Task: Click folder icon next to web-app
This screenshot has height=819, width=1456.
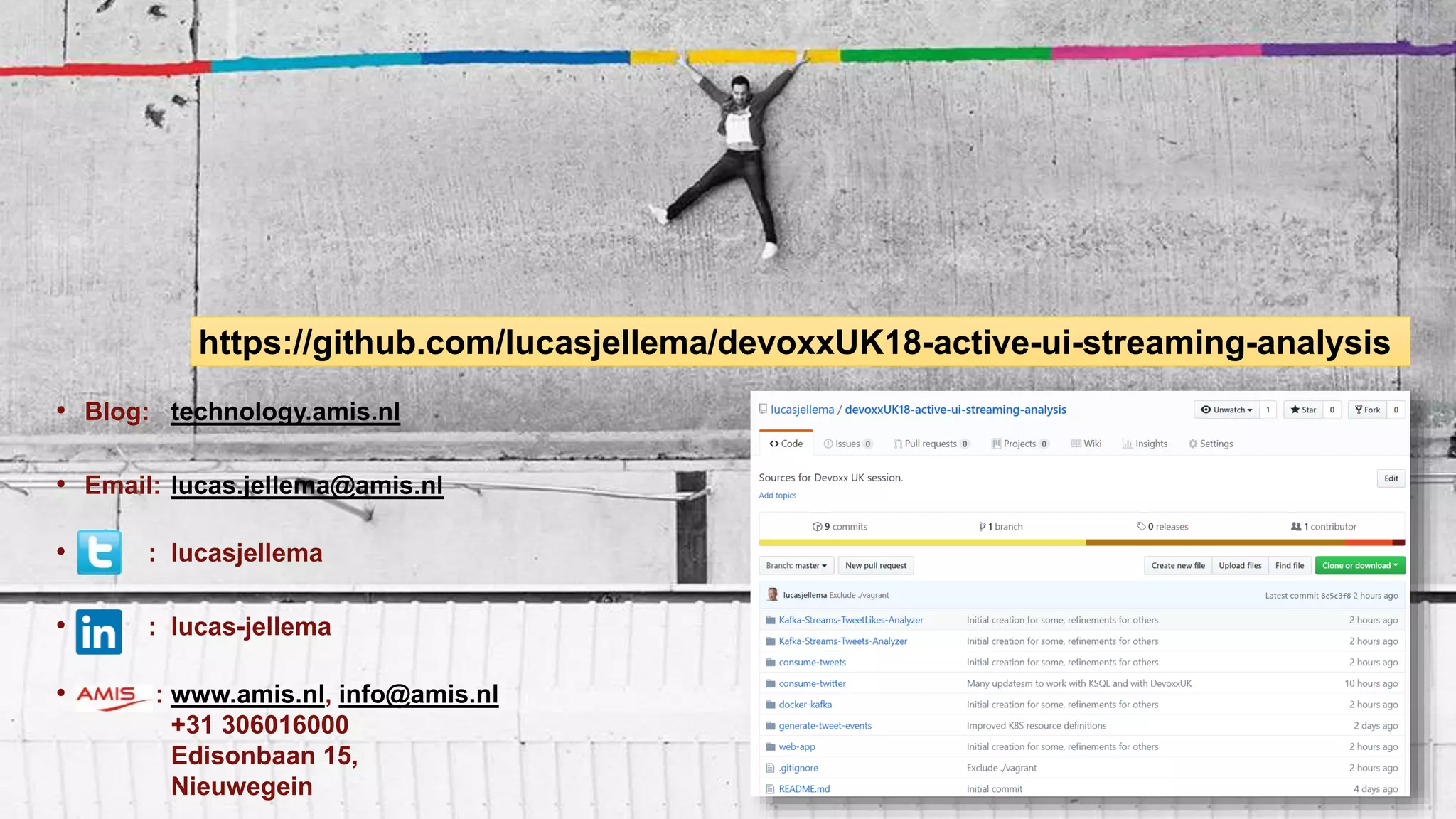Action: coord(770,747)
